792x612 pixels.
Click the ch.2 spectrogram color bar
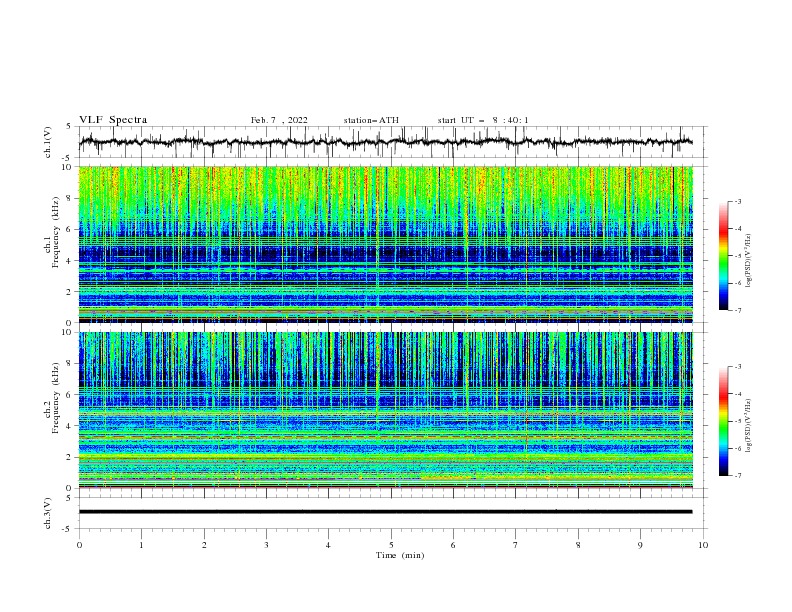coord(723,421)
